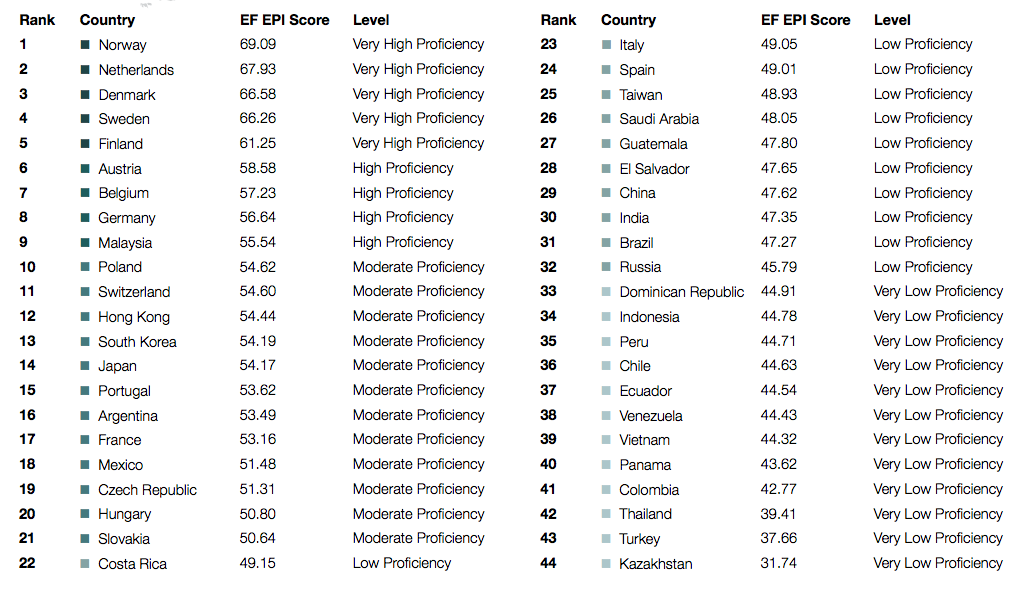Select the Hong Kong country name
This screenshot has height=591, width=1024.
point(134,317)
